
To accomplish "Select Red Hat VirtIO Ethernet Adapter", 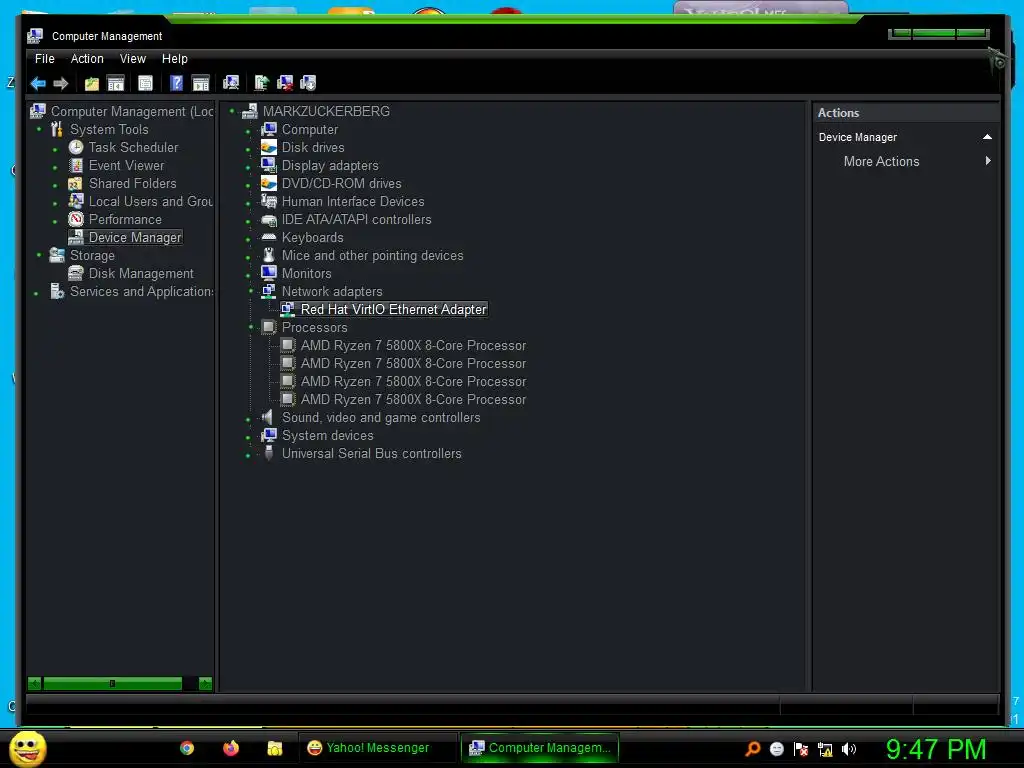I will pos(393,310).
